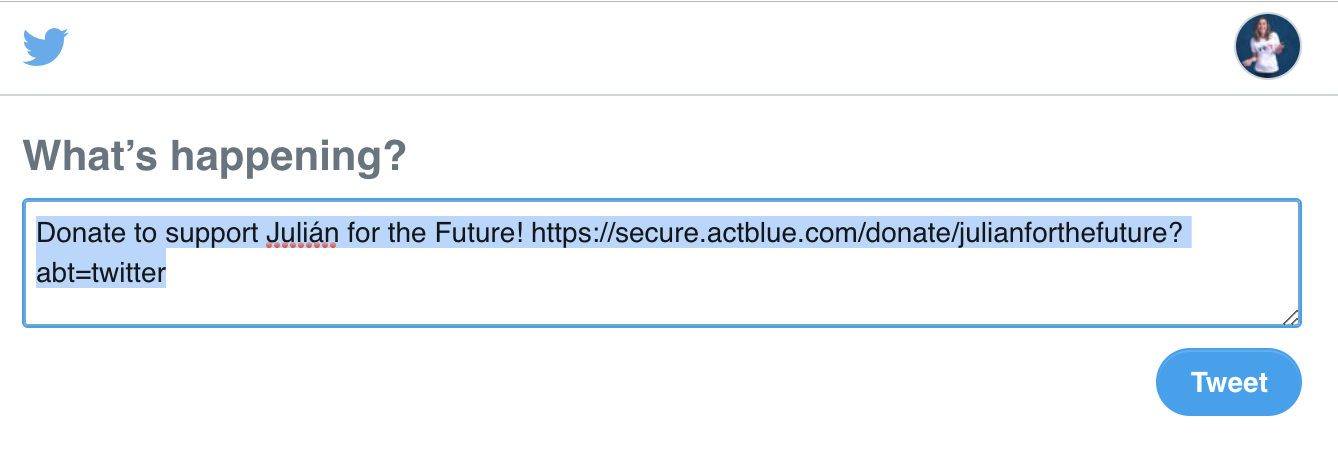Place cursor on abt=twitter text
Viewport: 1338px width, 456px height.
pos(100,272)
